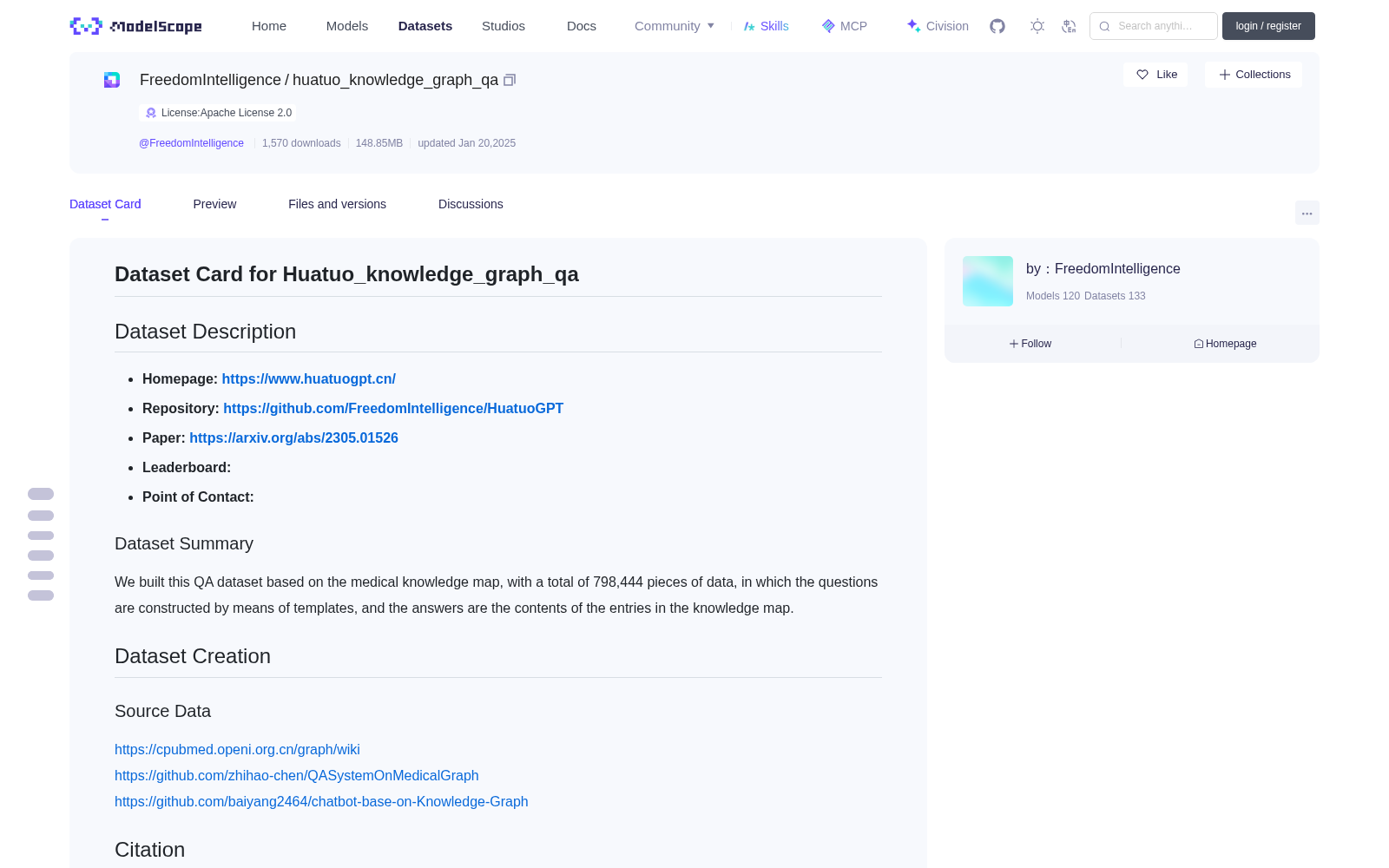
Task: Open the QASystemOnMedicalGraph GitHub link
Action: [x=297, y=775]
